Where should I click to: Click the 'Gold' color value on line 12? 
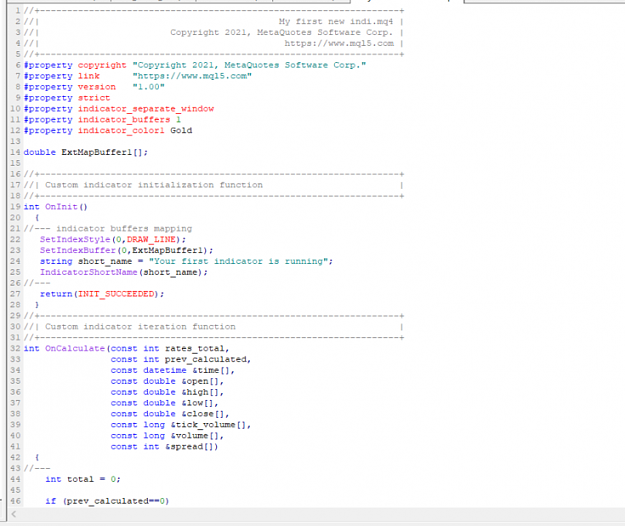[x=181, y=131]
